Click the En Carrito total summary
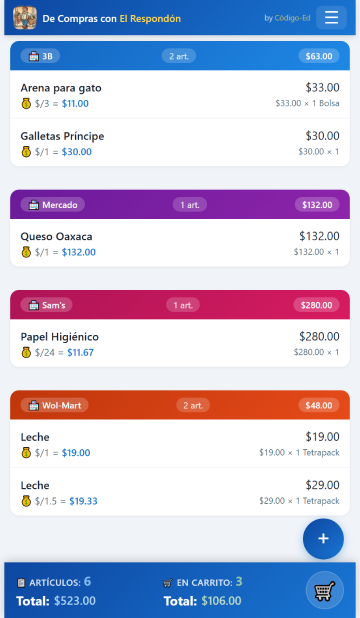This screenshot has height=618, width=360. (x=203, y=591)
